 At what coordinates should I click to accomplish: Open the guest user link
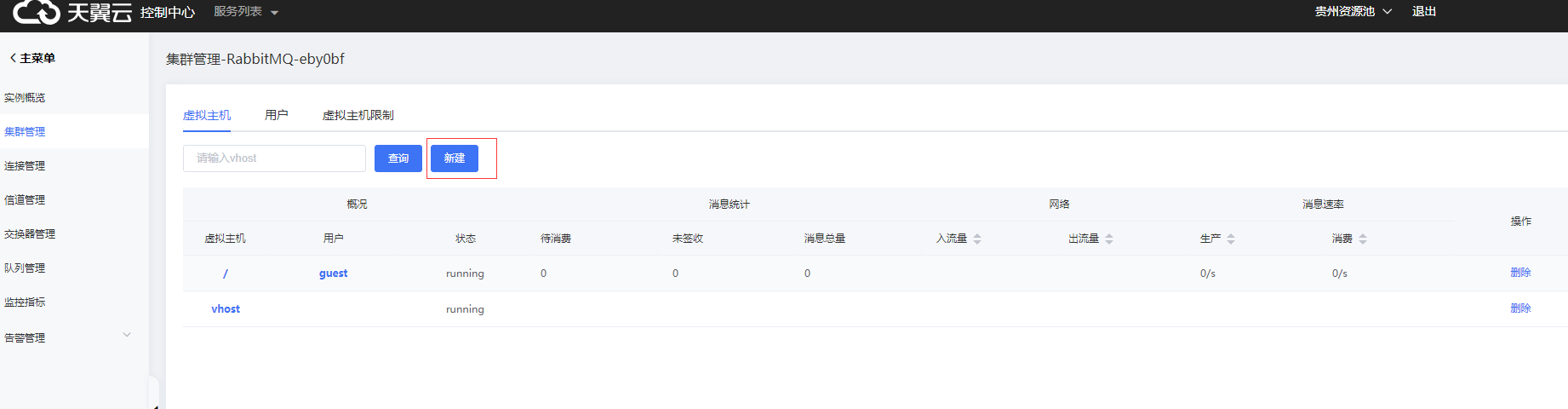coord(334,274)
